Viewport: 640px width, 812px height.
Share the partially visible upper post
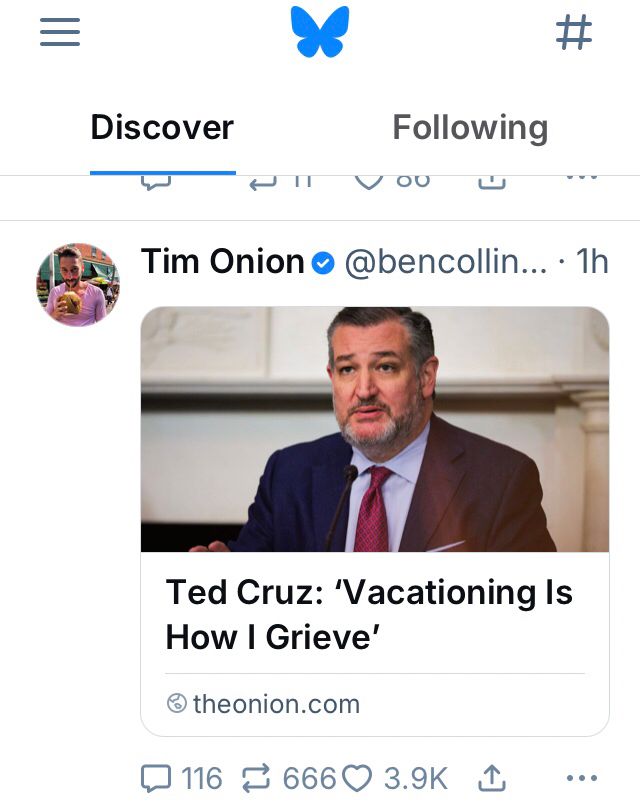(x=491, y=181)
